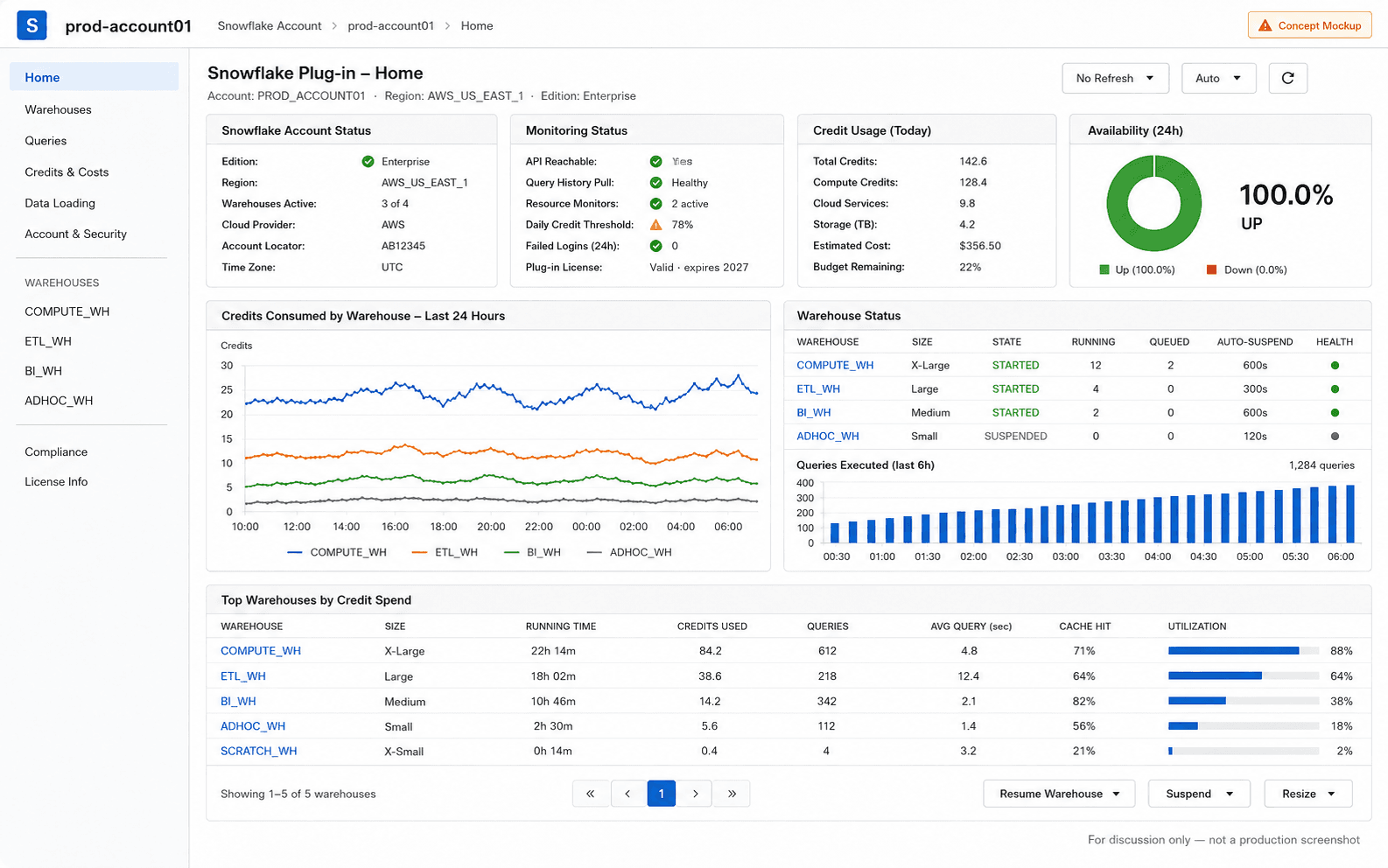Select ETL_WH in sidebar warehouses list

point(48,341)
